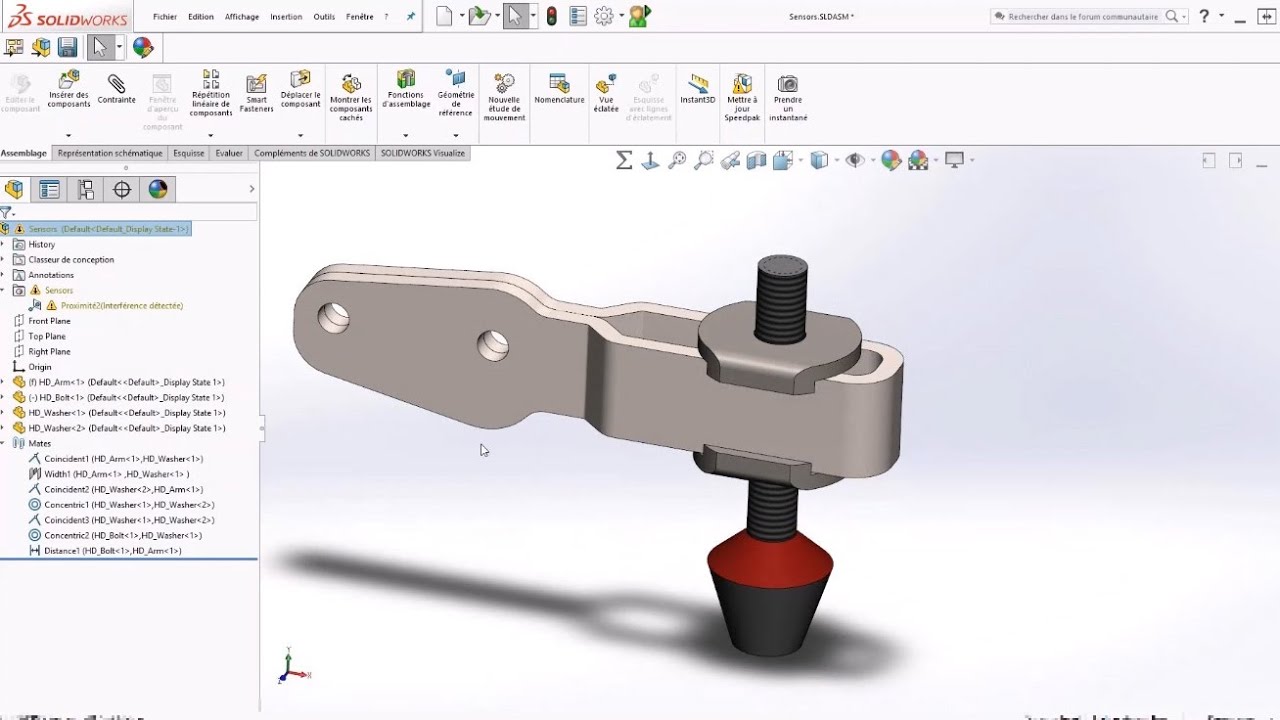Click the Section View icon
This screenshot has height=720, width=1280.
757,160
